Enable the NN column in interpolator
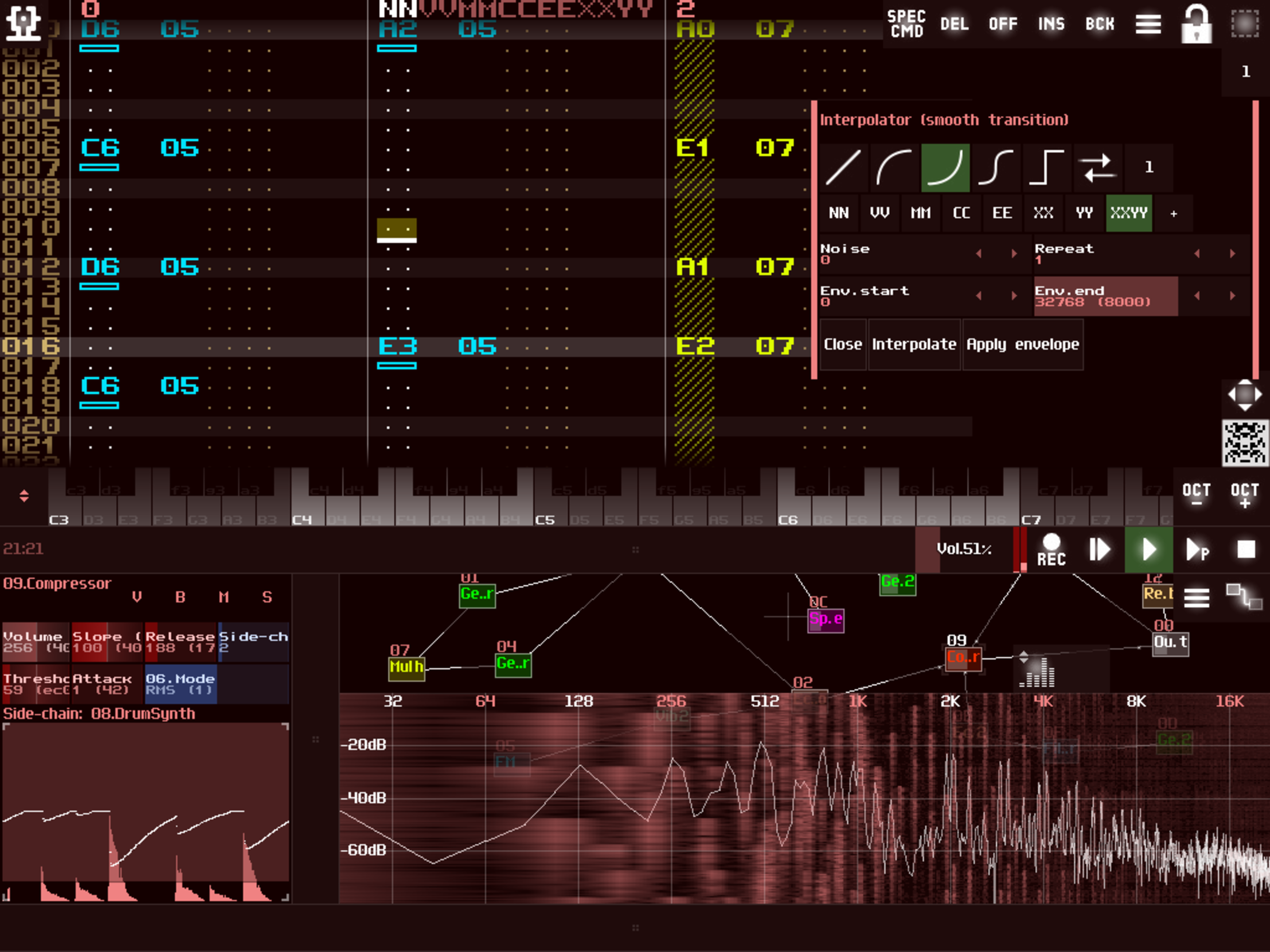1270x952 pixels. (x=838, y=213)
